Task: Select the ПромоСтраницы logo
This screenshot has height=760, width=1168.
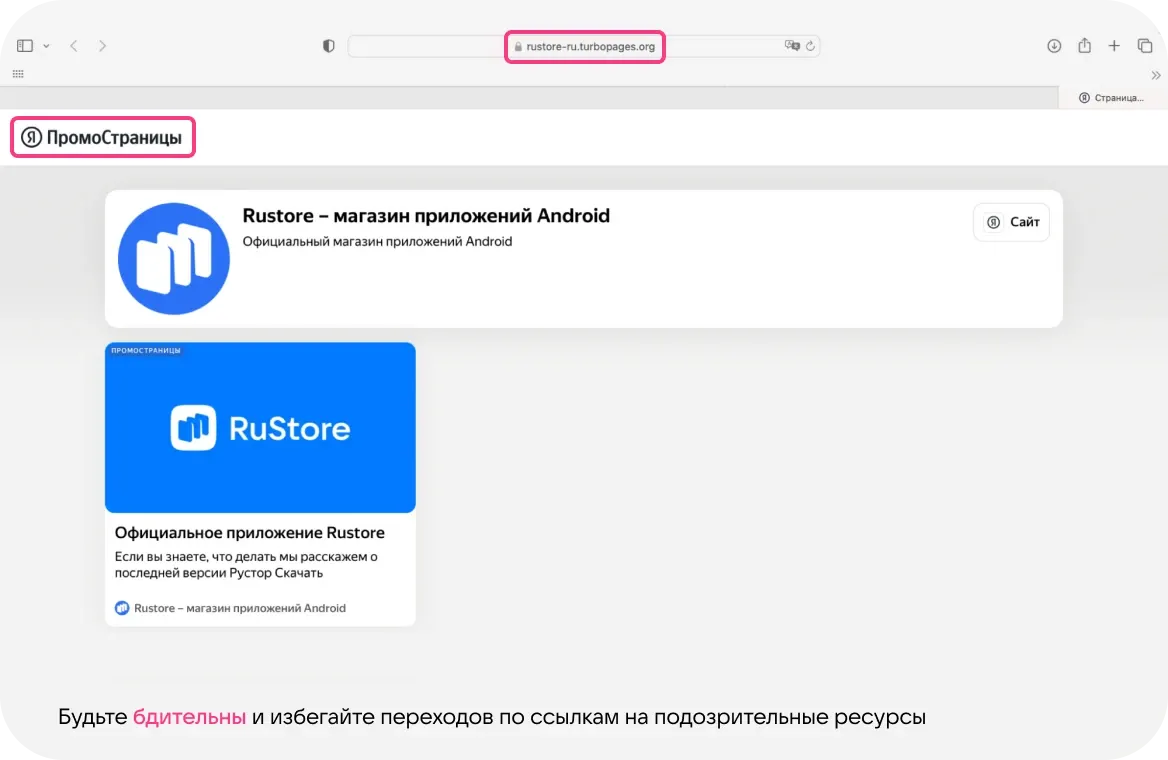Action: [102, 137]
